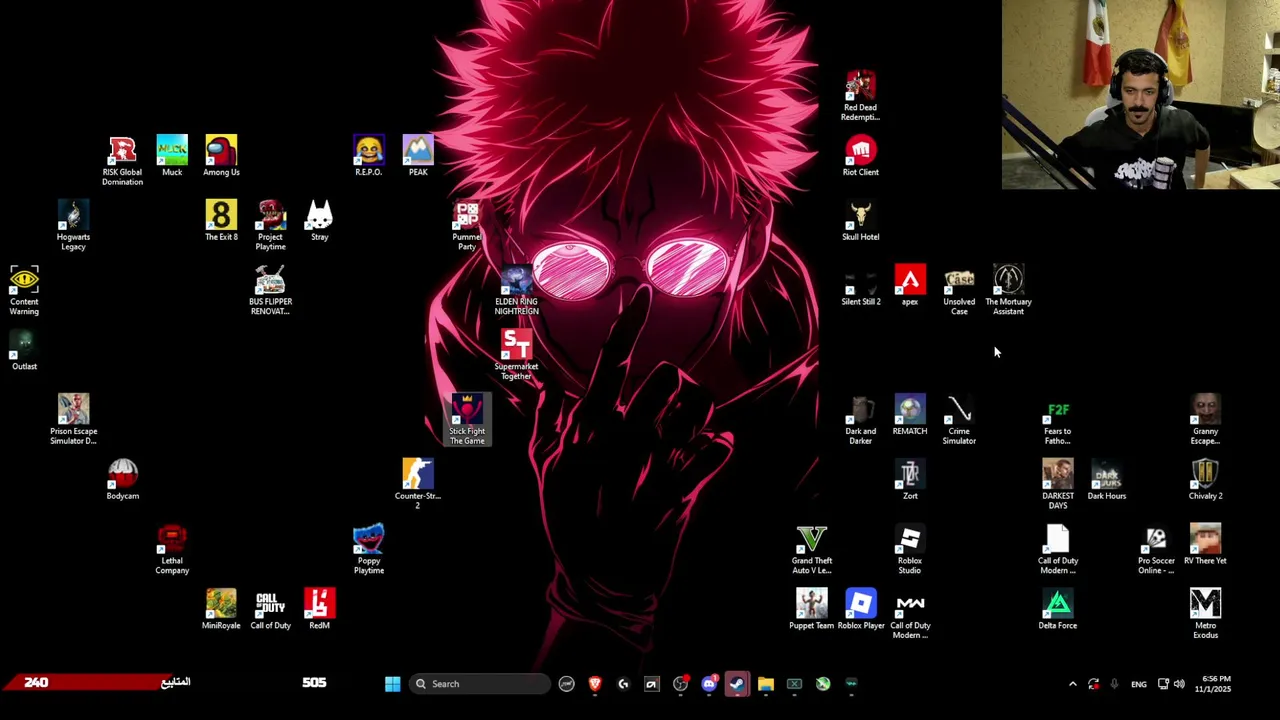Select the Roblox Player icon
The width and height of the screenshot is (1280, 720).
click(x=860, y=610)
